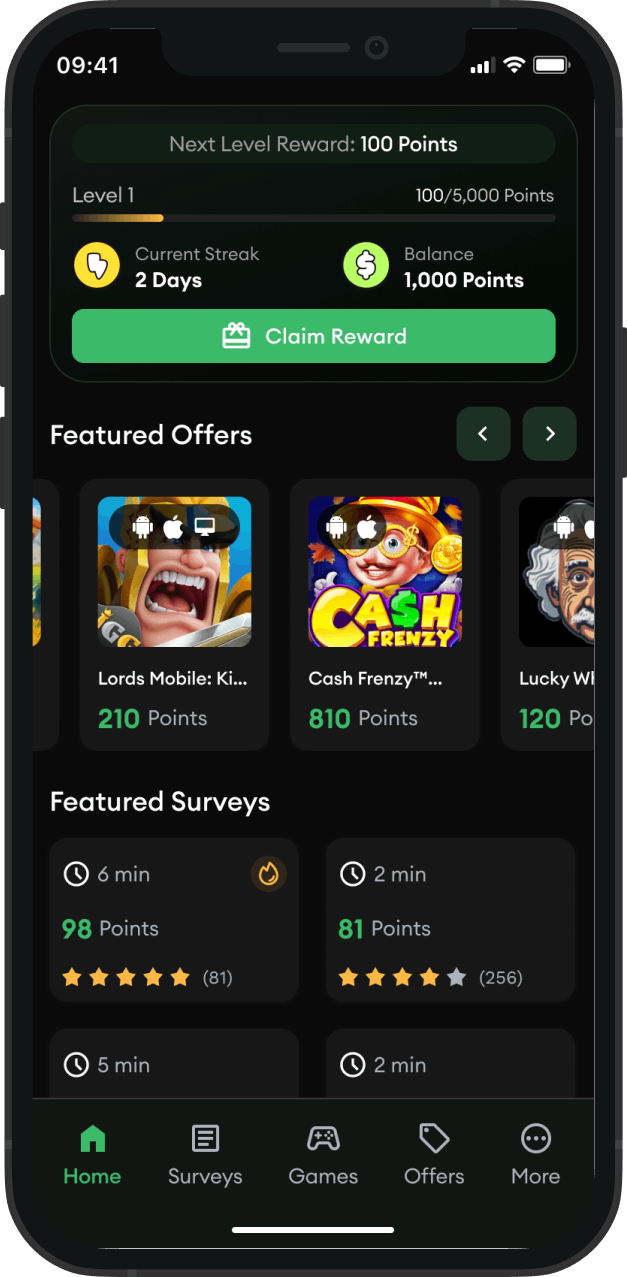This screenshot has width=627, height=1277.
Task: Tap the Apple icon on the Lords Mobile card
Action: point(174,527)
